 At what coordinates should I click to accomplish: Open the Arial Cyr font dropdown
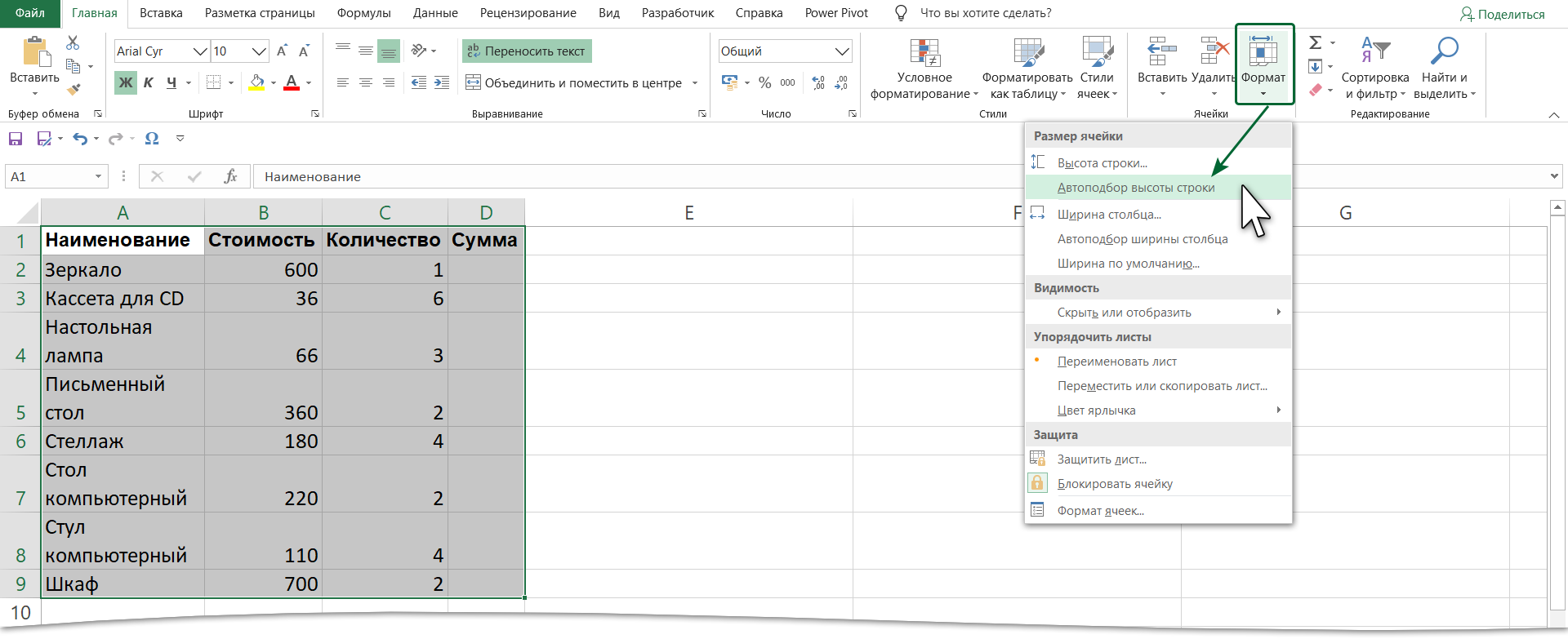(200, 51)
